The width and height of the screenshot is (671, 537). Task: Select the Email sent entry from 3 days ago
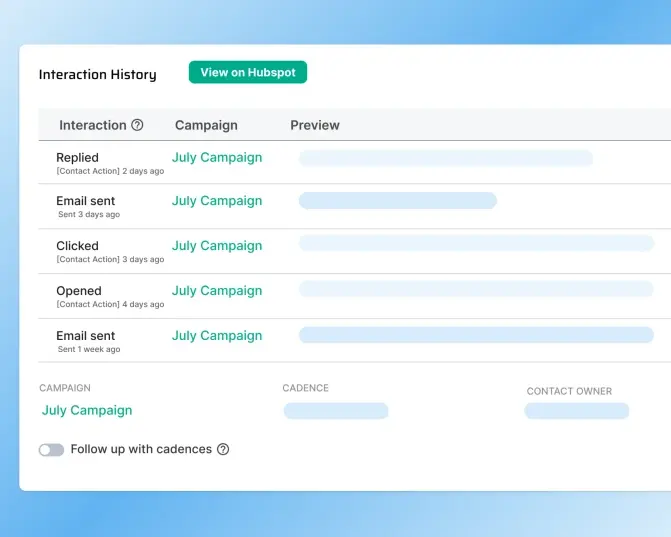pyautogui.click(x=86, y=201)
